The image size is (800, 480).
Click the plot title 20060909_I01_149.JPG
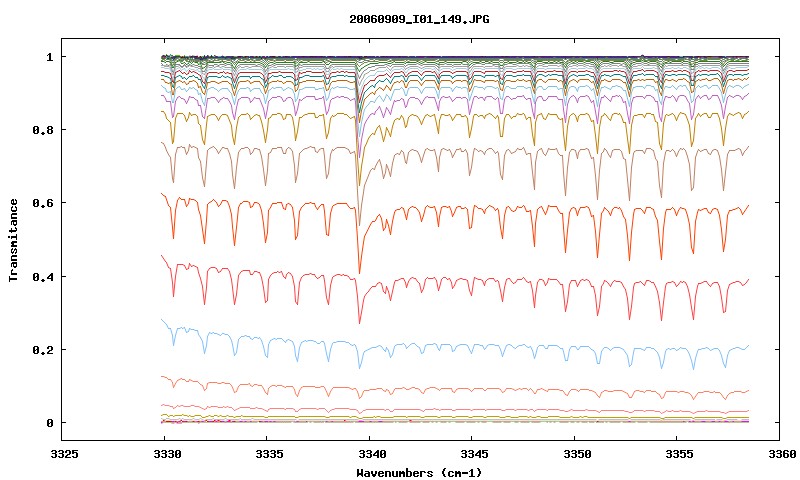click(x=419, y=20)
